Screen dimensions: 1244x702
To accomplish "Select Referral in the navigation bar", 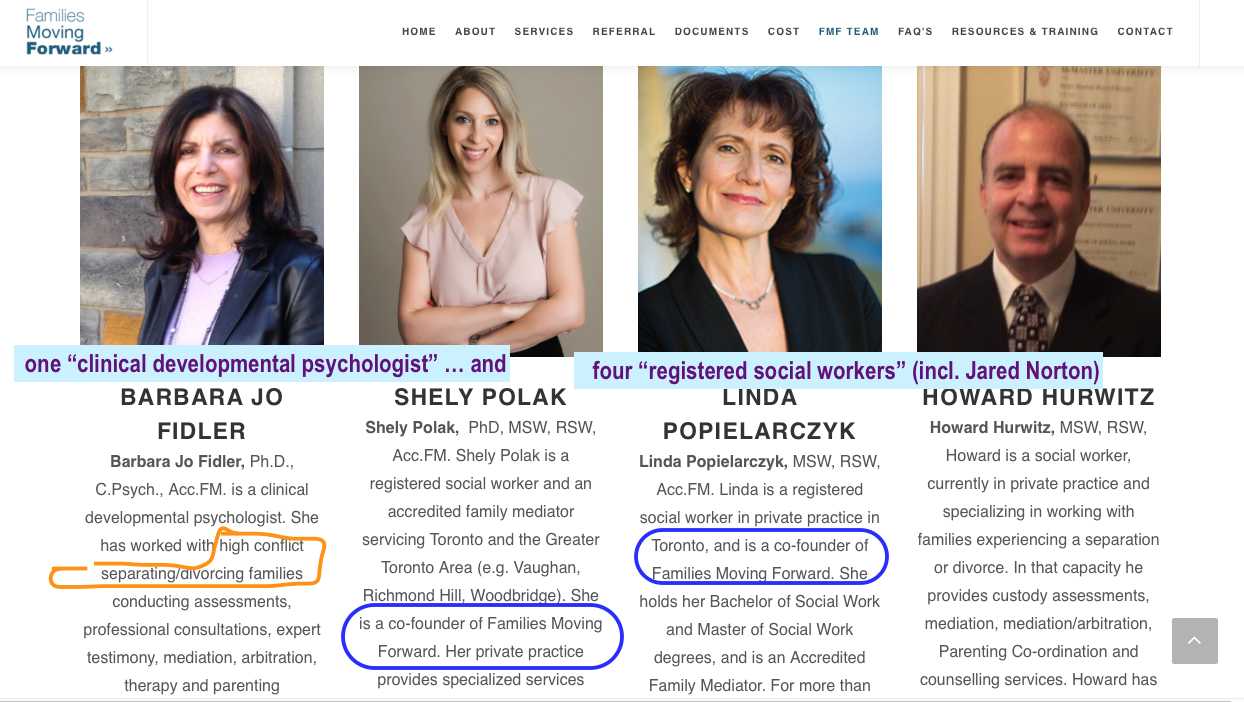I will point(624,32).
